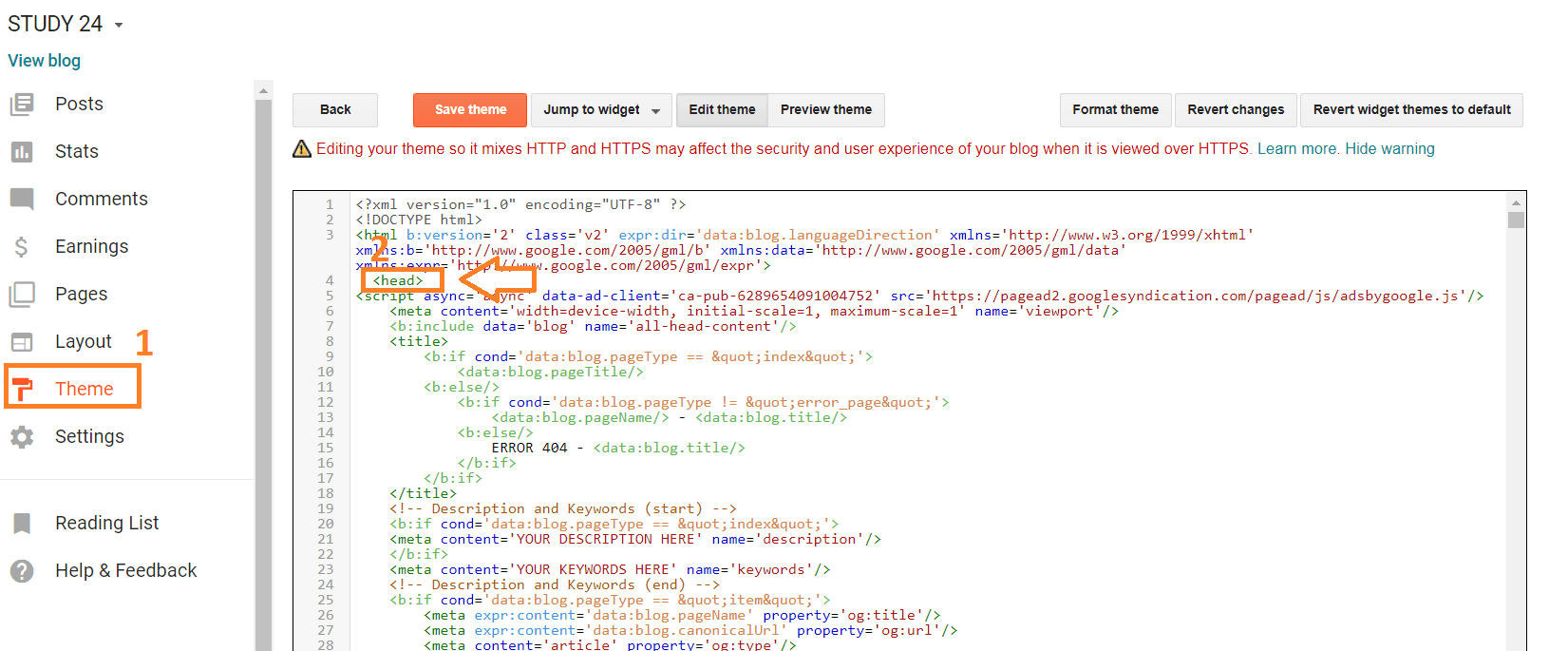
Task: Open Layout using its sidebar icon
Action: coord(22,342)
